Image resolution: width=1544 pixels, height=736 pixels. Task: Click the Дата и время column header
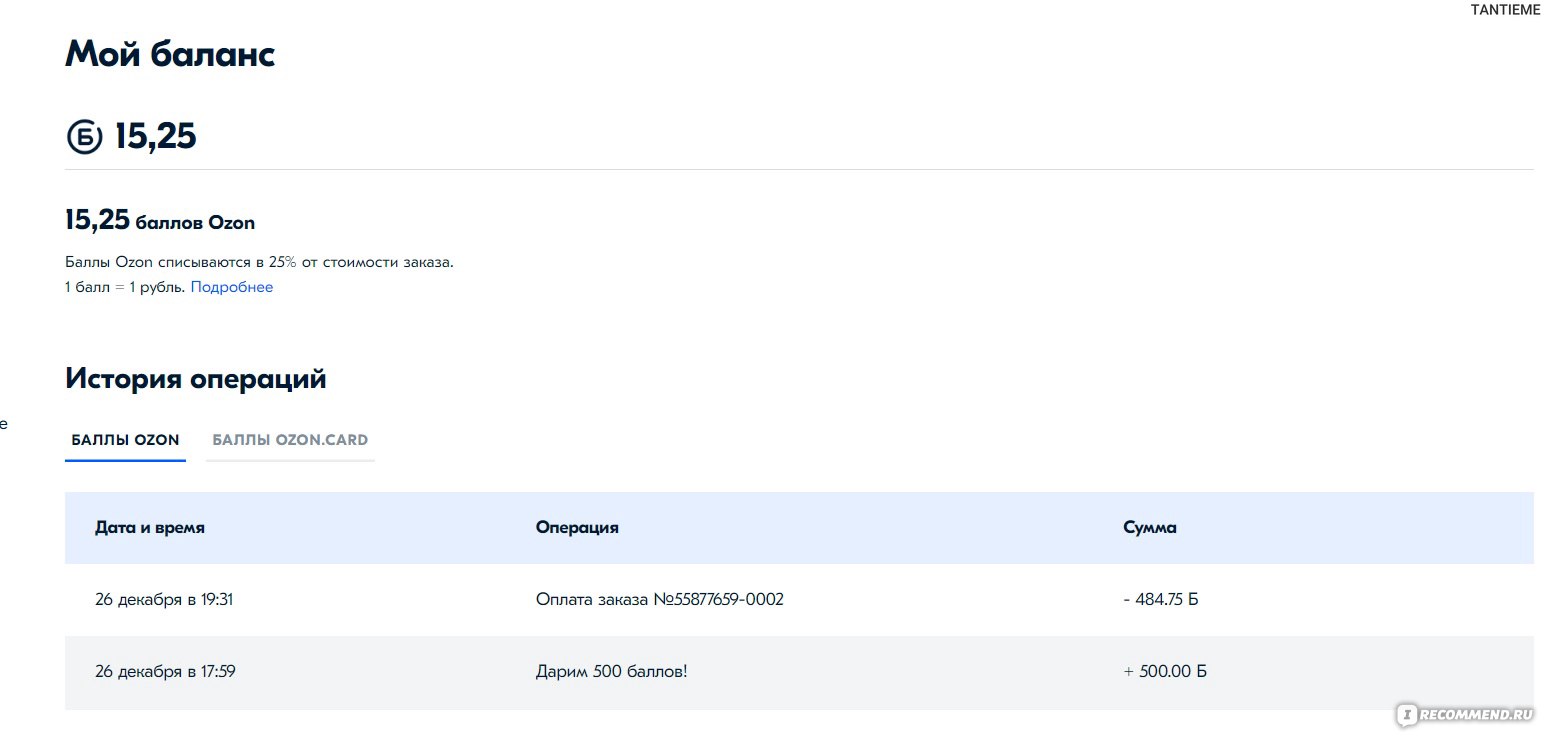coord(150,528)
